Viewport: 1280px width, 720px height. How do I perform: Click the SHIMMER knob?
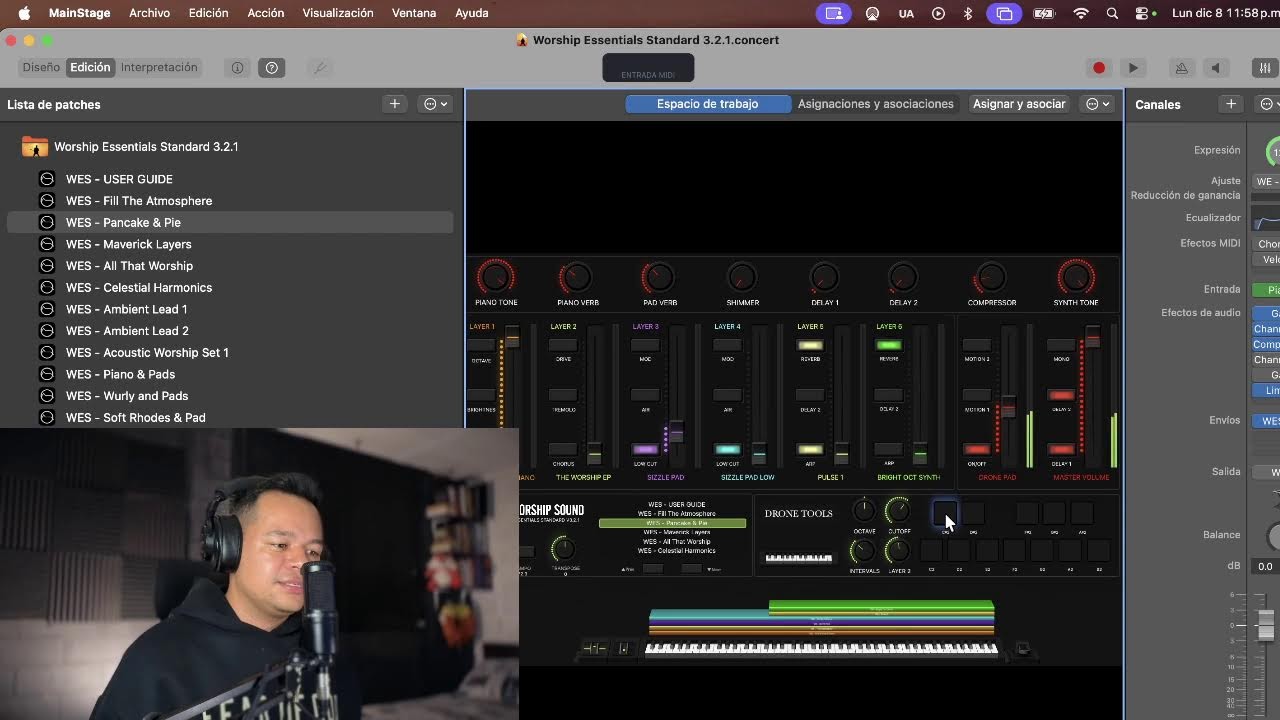[742, 277]
